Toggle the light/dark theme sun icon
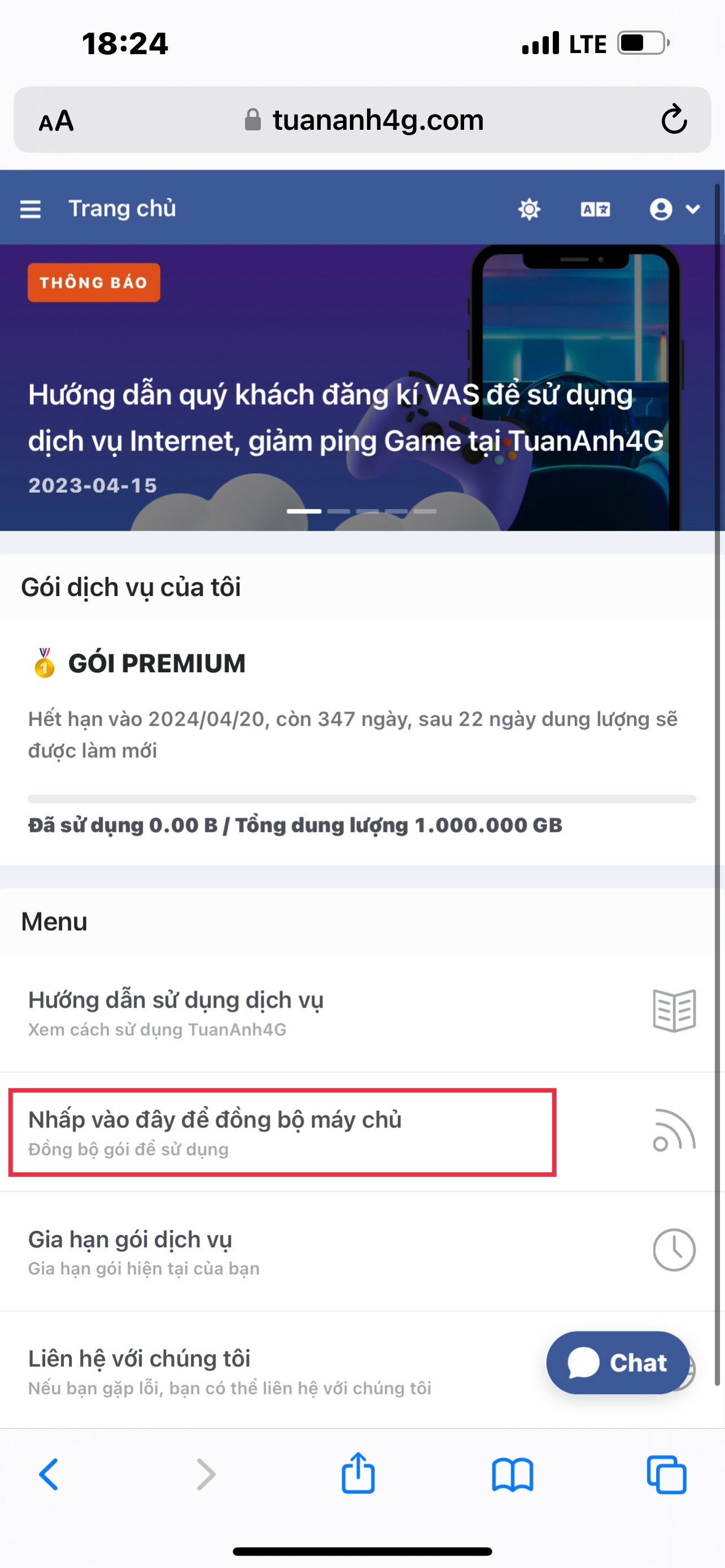Viewport: 725px width, 1568px height. [x=529, y=209]
